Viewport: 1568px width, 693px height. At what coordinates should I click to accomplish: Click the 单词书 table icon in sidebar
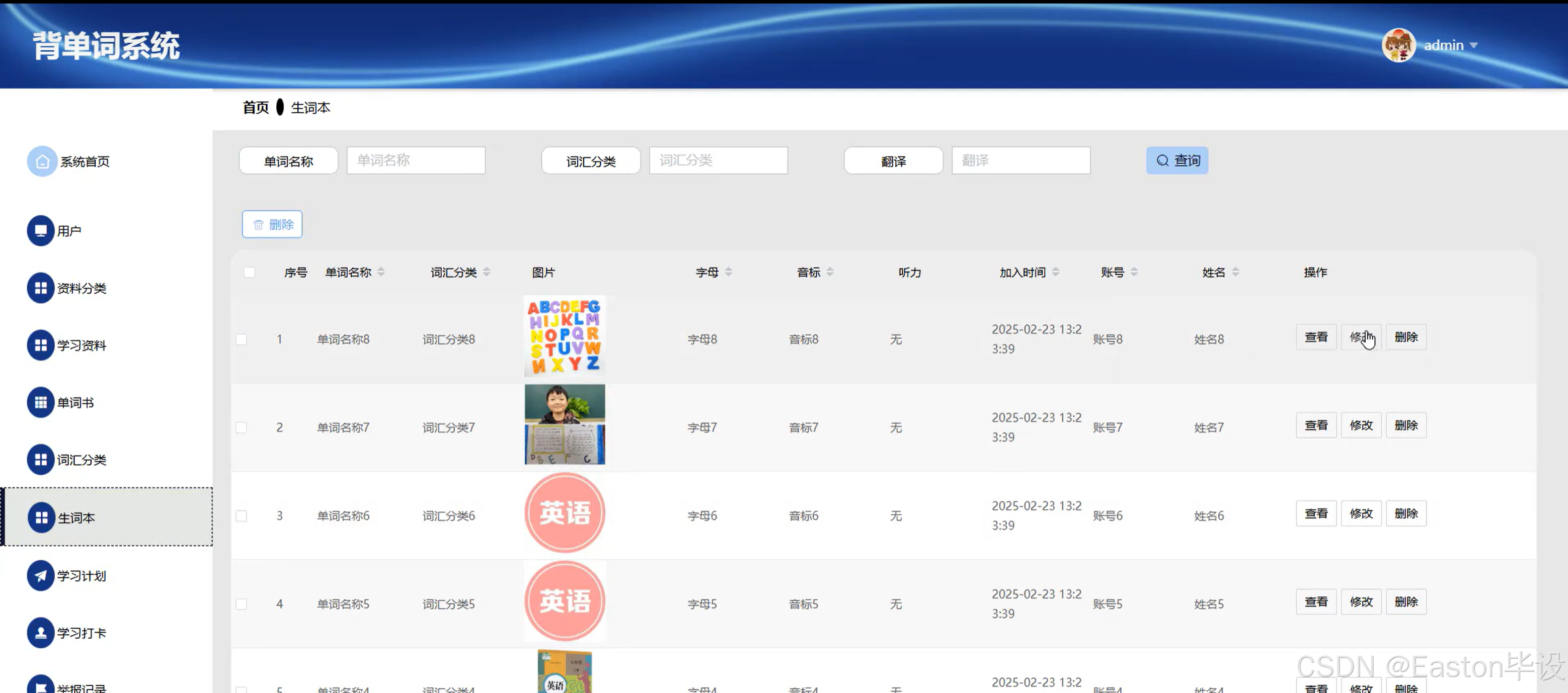[41, 402]
